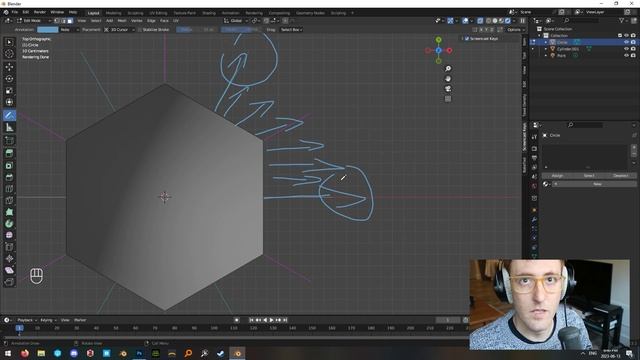
Task: Click the Select material button
Action: 589,176
